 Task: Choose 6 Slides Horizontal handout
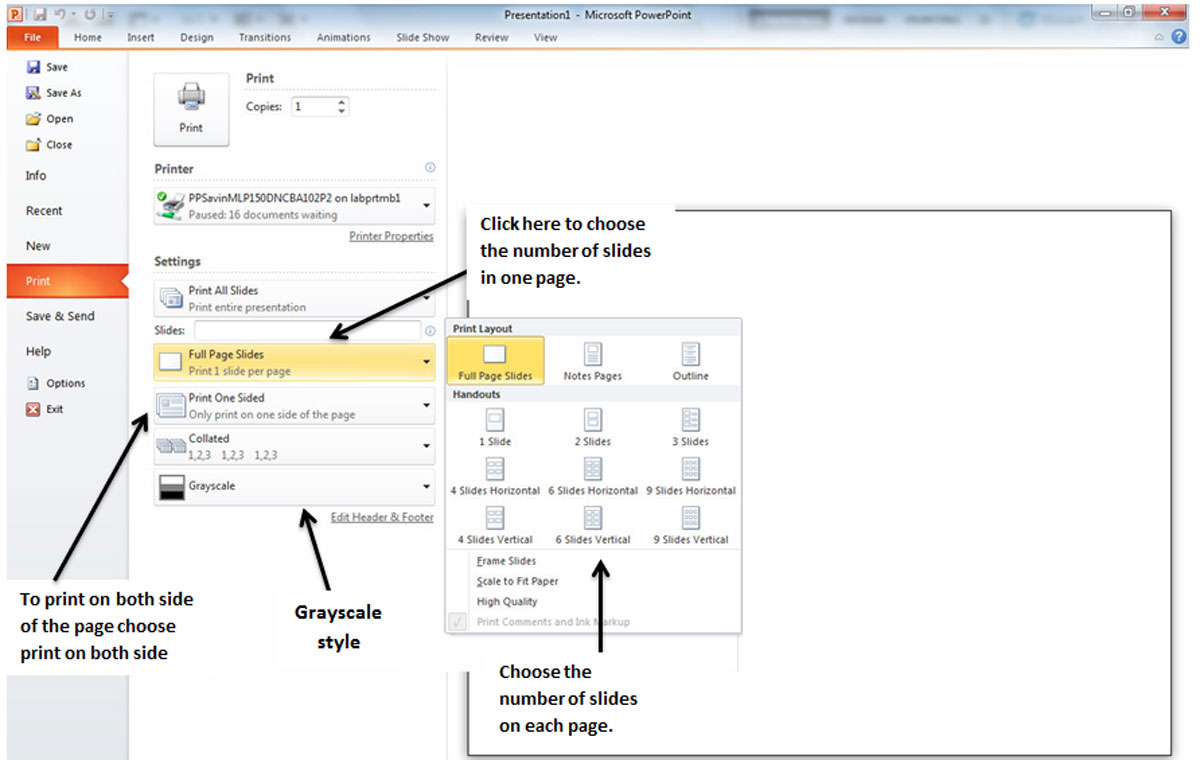tap(593, 476)
